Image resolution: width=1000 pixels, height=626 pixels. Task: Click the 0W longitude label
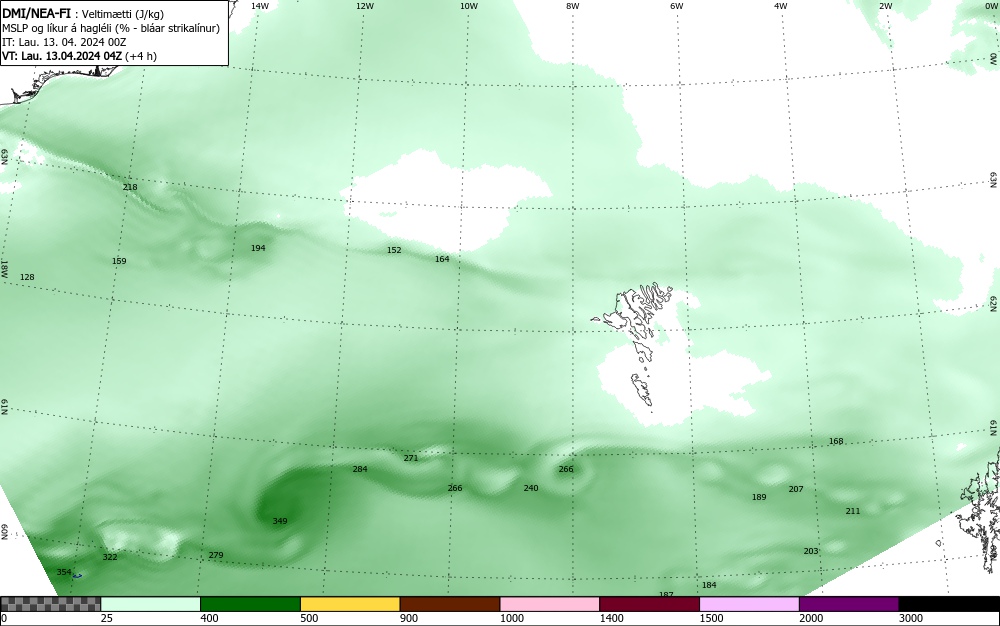(990, 6)
